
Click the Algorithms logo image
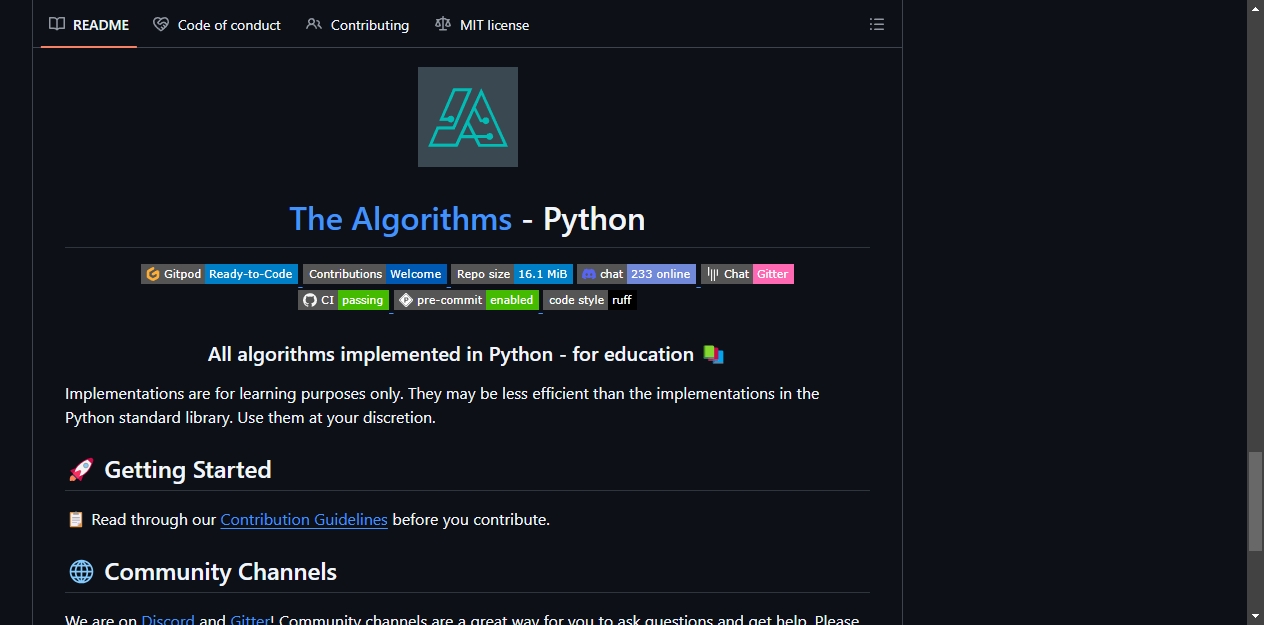[468, 117]
